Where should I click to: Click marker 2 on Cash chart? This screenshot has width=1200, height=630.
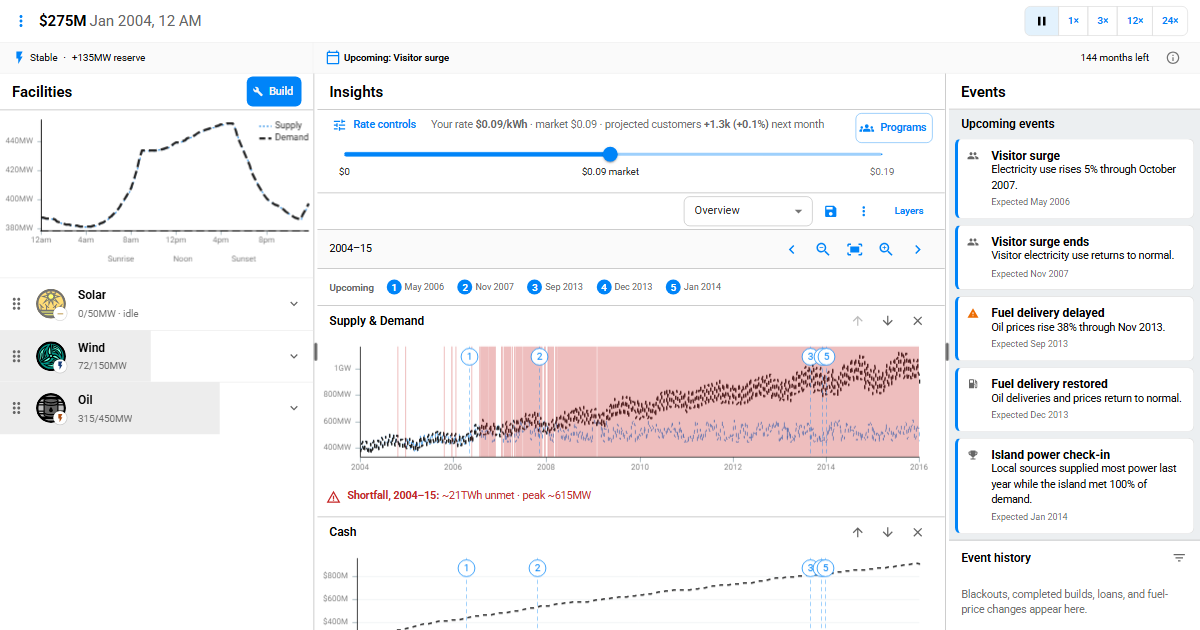pyautogui.click(x=537, y=568)
